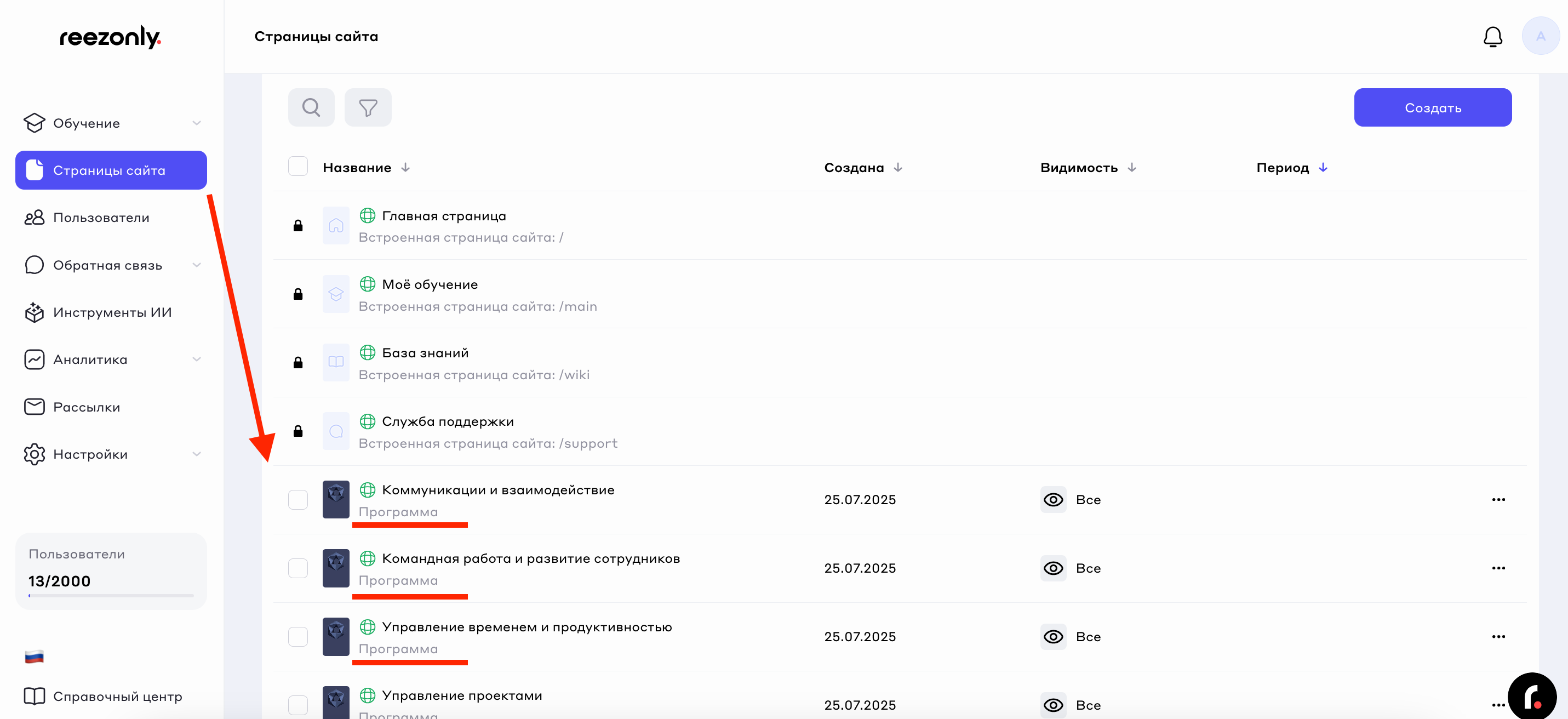Open three-dots menu for Коммуникации и взаимодействие
Viewport: 1568px width, 719px height.
[1498, 500]
